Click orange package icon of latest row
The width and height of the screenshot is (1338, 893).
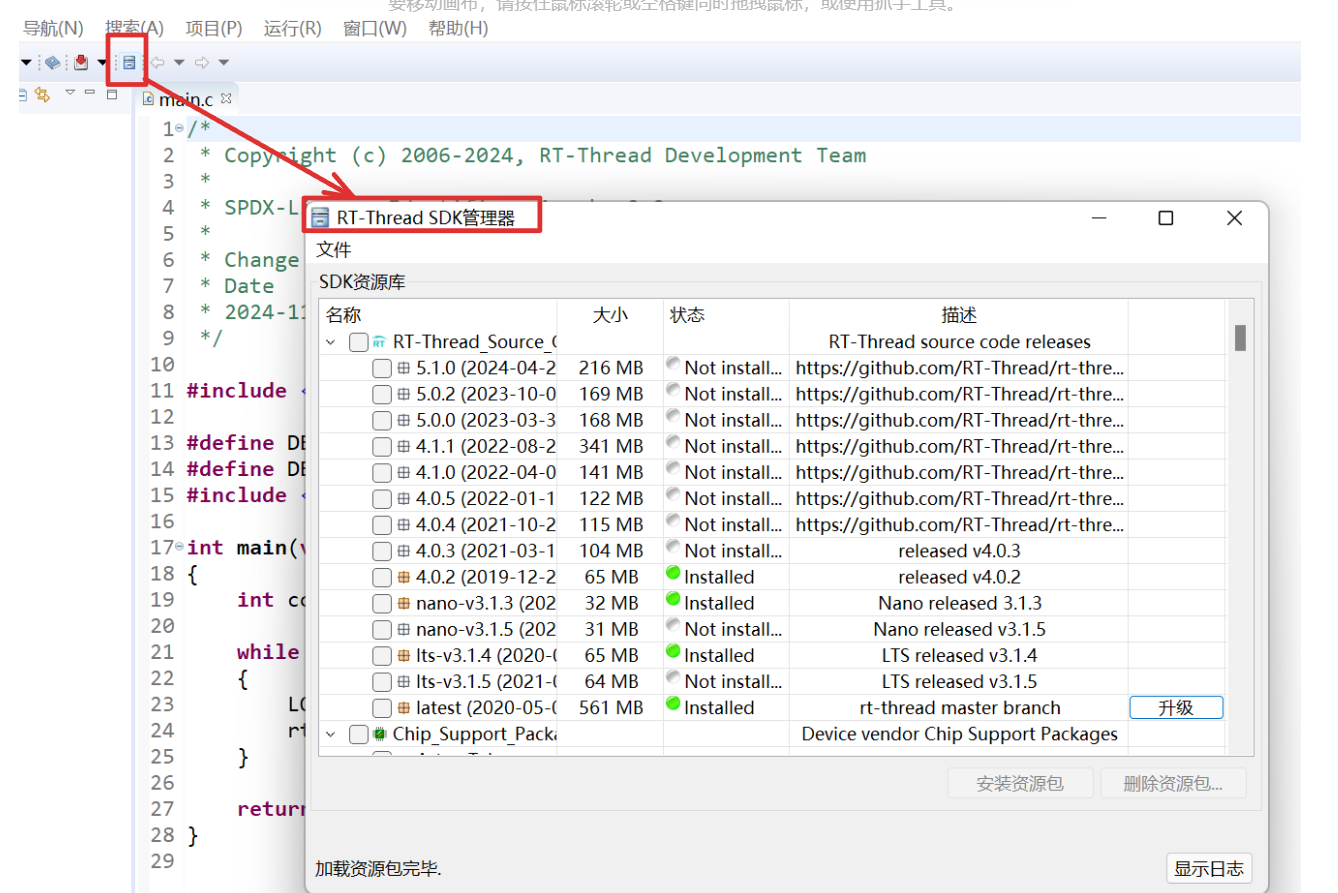pyautogui.click(x=404, y=707)
